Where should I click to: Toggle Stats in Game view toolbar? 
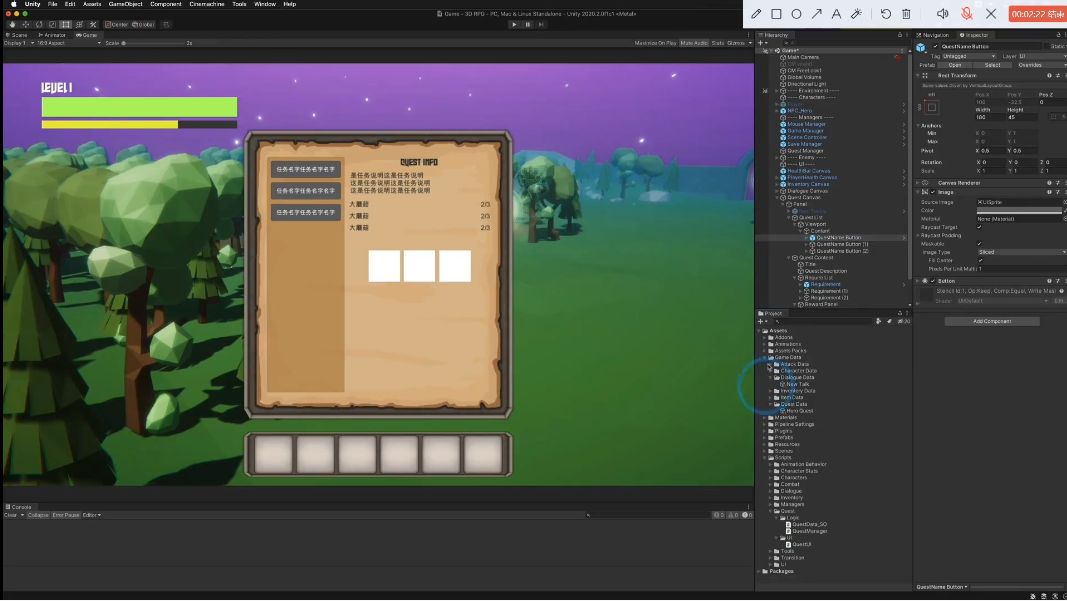718,43
